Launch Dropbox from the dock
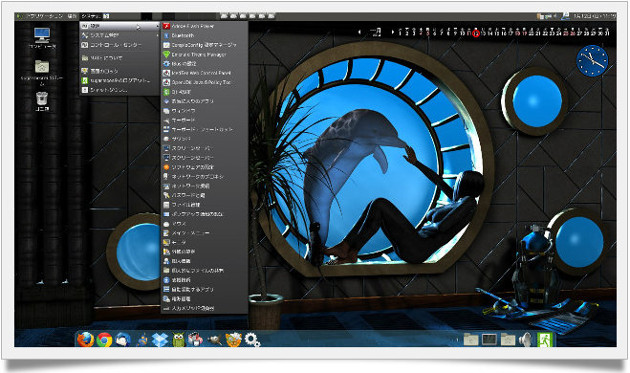The width and height of the screenshot is (630, 373). tap(160, 340)
